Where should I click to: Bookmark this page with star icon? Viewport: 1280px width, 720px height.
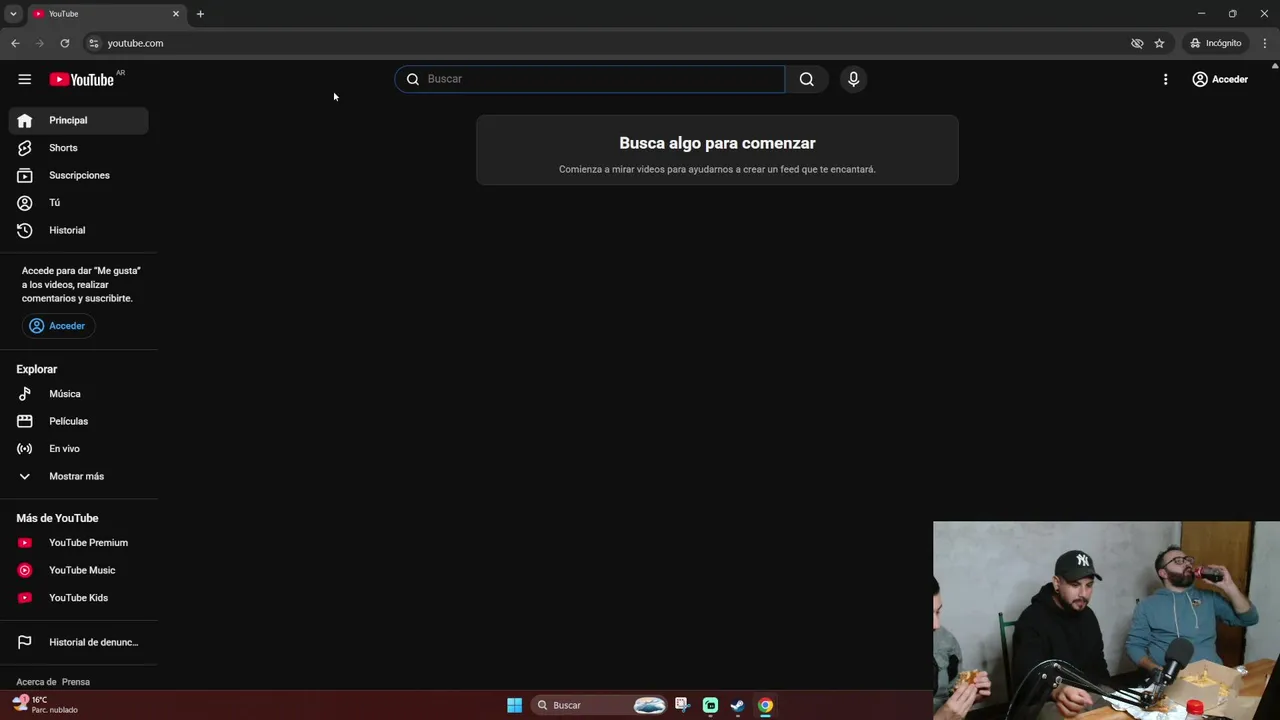[1159, 43]
